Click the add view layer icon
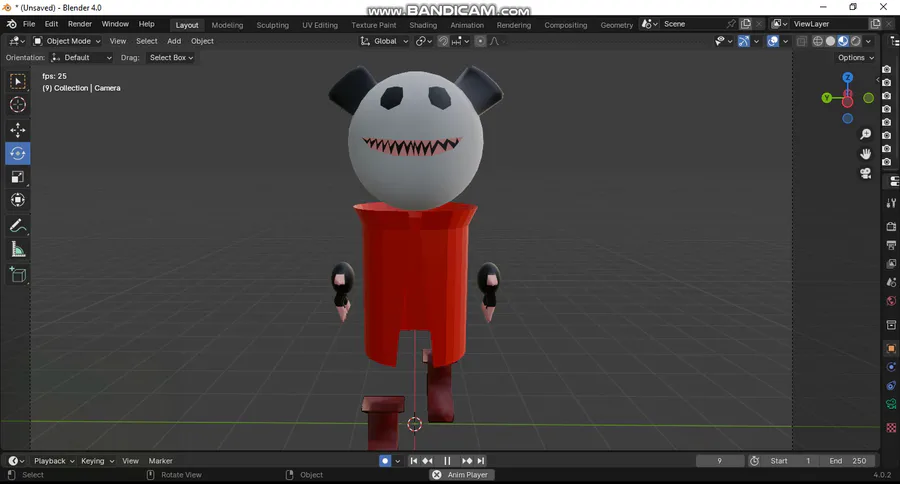 click(x=875, y=24)
